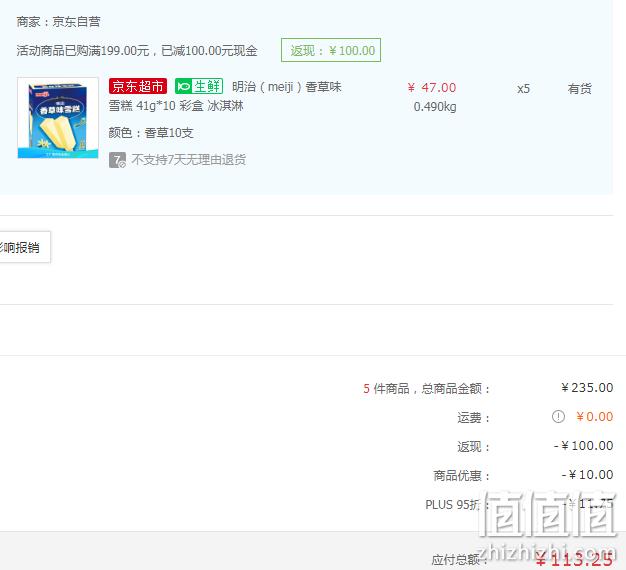626x570 pixels.
Task: Select the 运费 label
Action: (x=473, y=418)
